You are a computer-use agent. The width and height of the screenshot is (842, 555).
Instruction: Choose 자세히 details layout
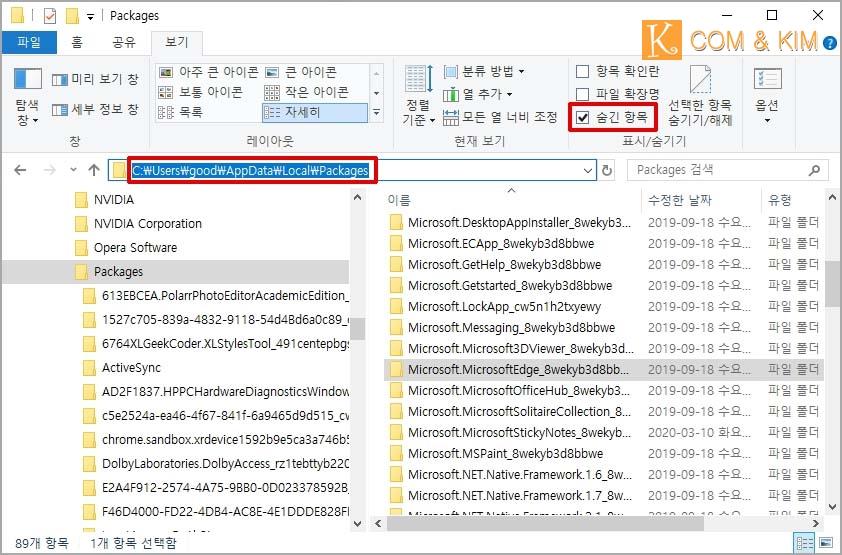click(x=315, y=112)
